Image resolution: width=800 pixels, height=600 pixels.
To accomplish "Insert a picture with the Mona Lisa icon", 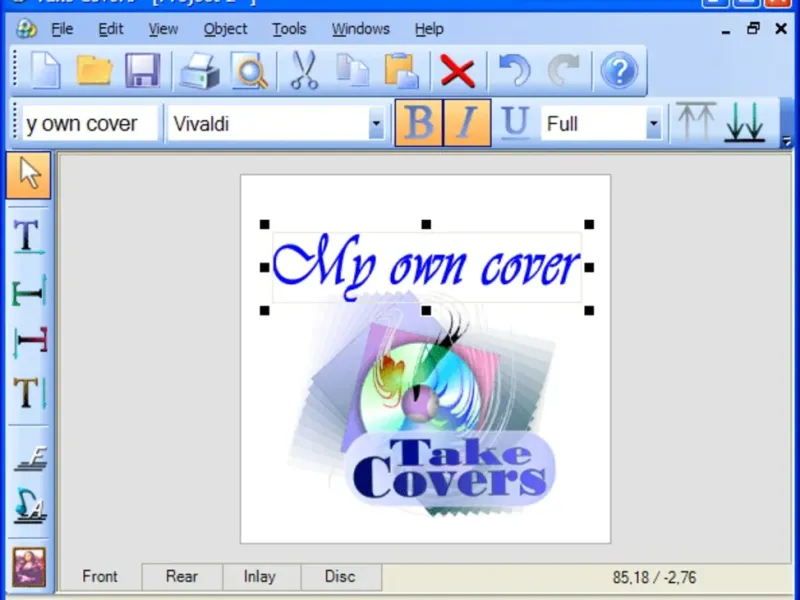I will [x=29, y=567].
